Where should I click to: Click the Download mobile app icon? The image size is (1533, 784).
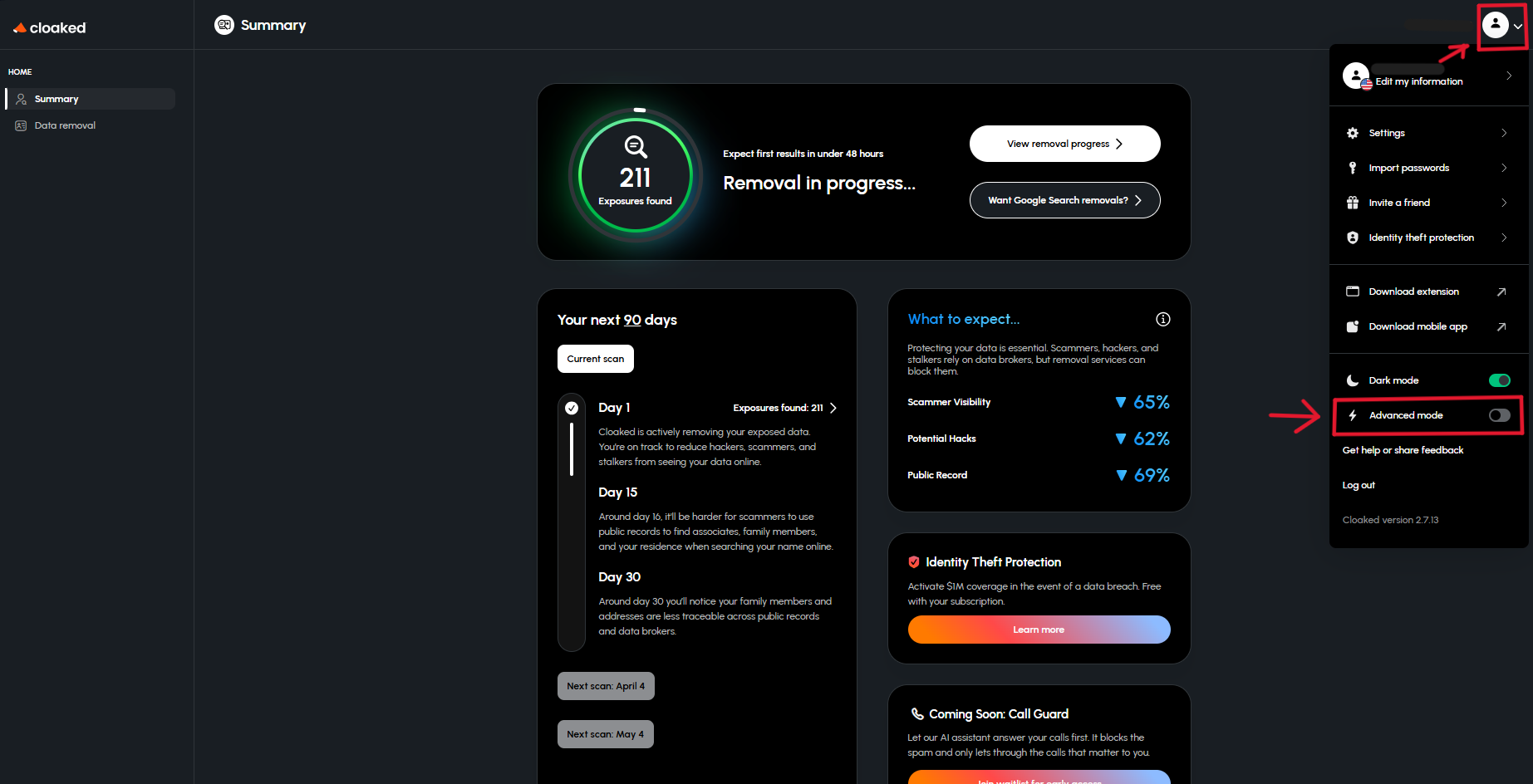(1353, 326)
